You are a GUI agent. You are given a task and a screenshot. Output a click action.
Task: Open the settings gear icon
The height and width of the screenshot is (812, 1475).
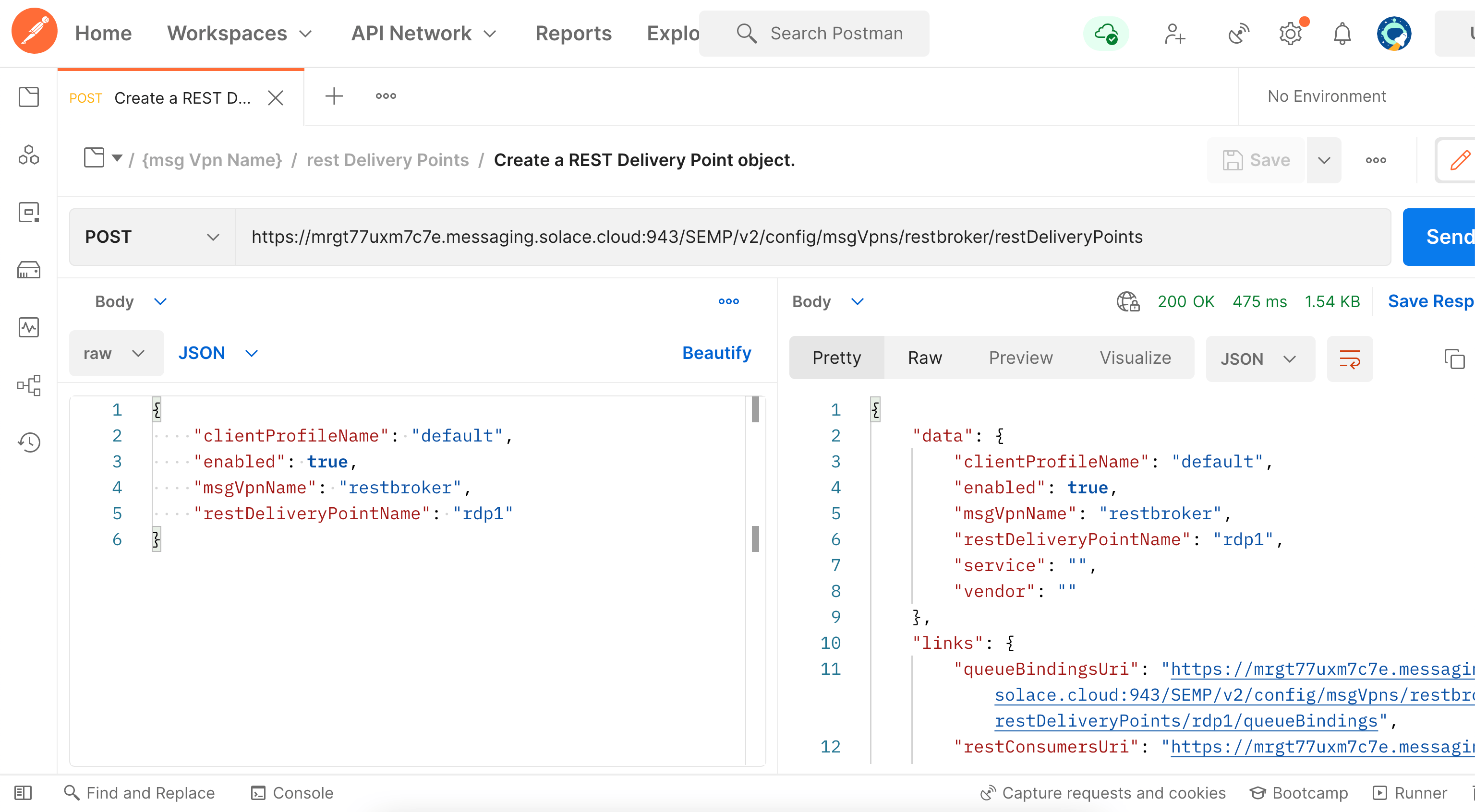pos(1291,33)
